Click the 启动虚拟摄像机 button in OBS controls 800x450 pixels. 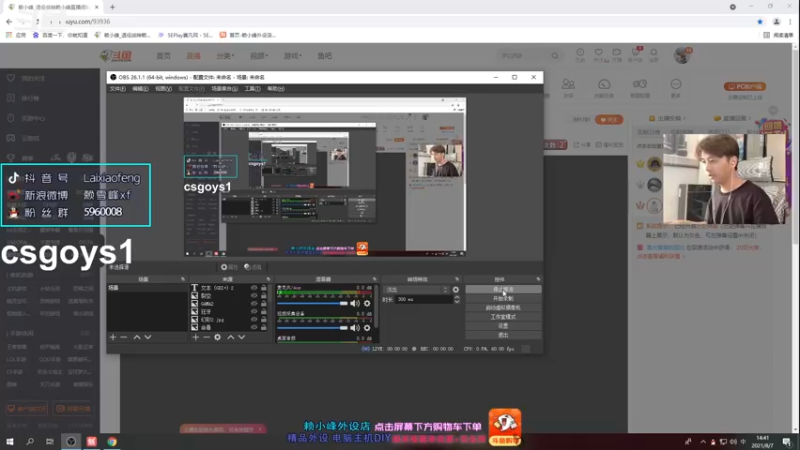pyautogui.click(x=503, y=308)
